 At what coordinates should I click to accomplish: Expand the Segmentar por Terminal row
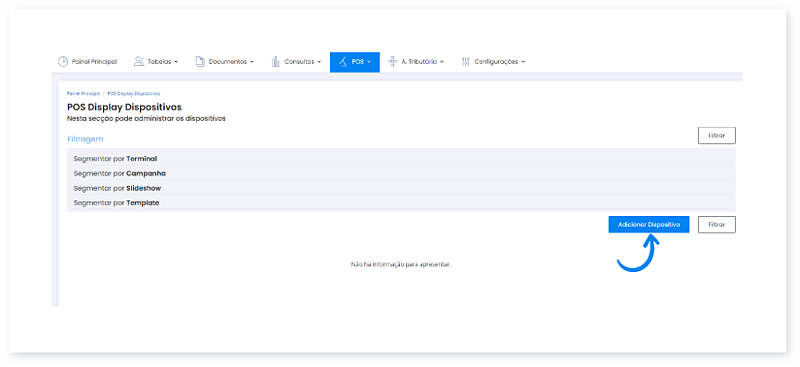401,159
